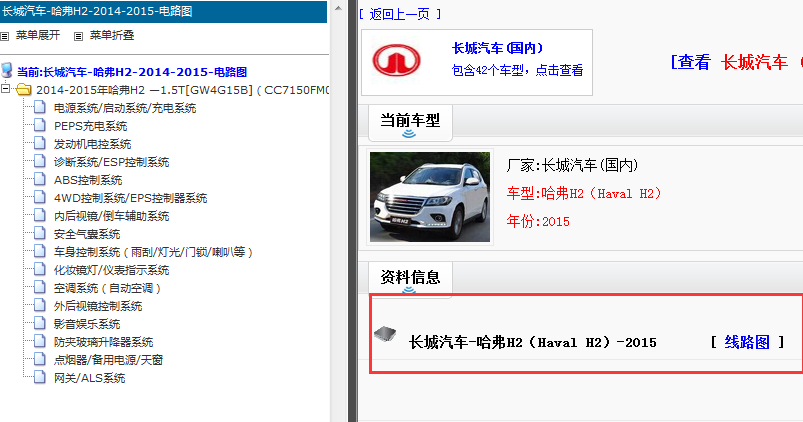This screenshot has width=803, height=422.
Task: Click page icon for 外后视镜控制系统
Action: 39,305
